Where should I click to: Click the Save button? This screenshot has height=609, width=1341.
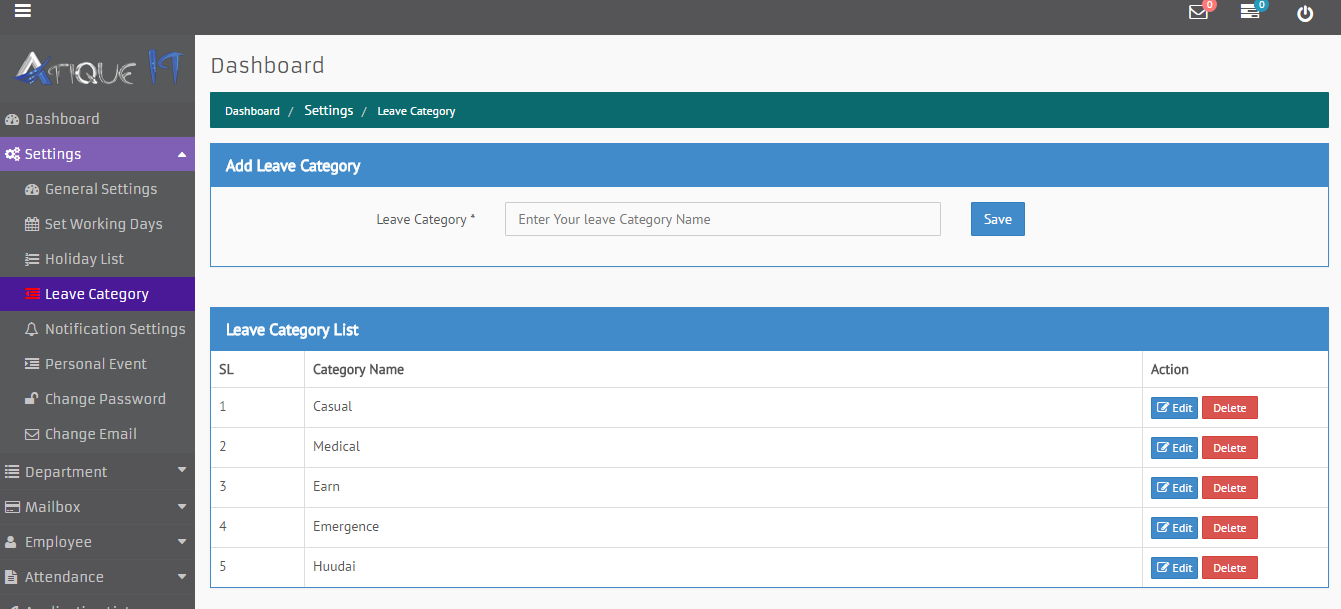[997, 218]
